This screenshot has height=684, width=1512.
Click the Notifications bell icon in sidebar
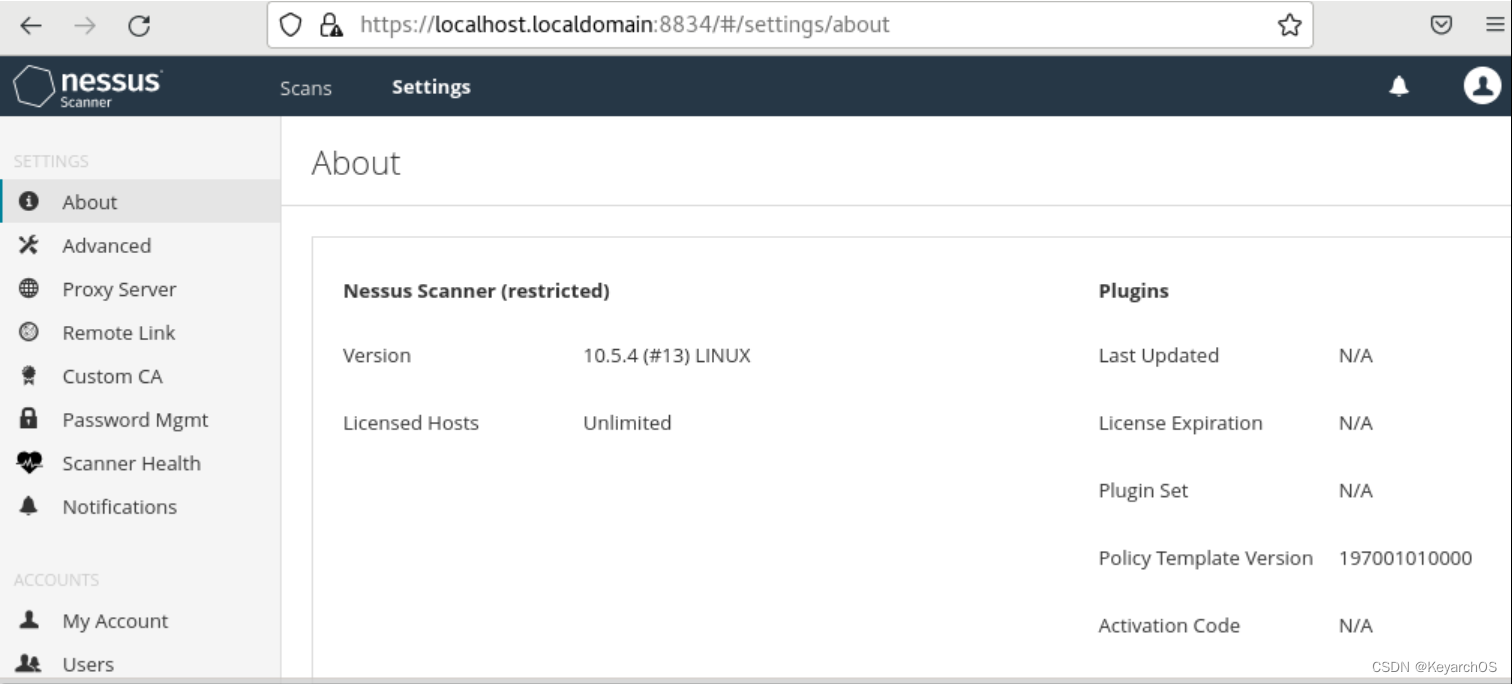29,506
